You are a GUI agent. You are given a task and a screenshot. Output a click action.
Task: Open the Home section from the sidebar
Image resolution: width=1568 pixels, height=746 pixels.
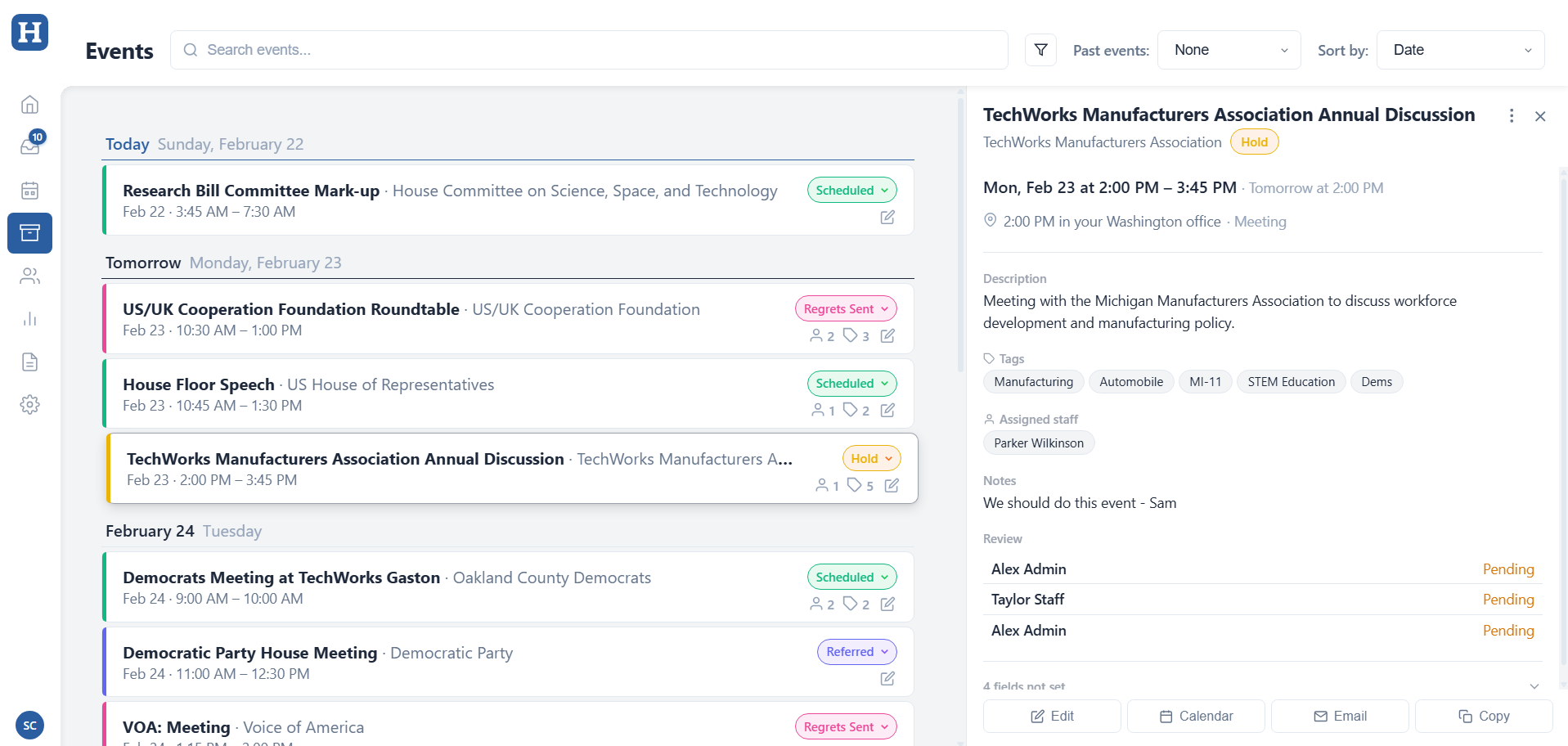click(x=29, y=104)
